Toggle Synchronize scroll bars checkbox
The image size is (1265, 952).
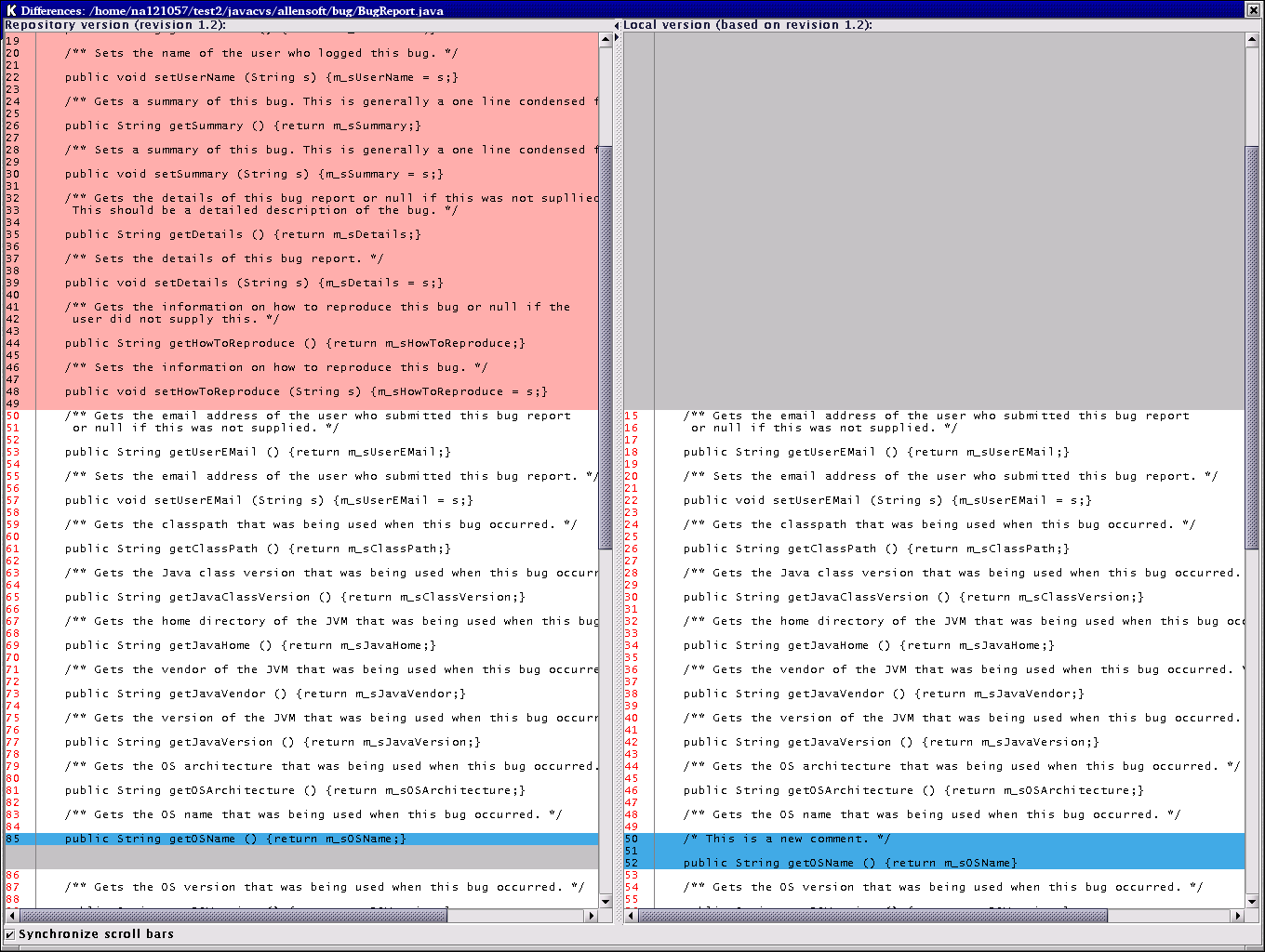[9, 934]
